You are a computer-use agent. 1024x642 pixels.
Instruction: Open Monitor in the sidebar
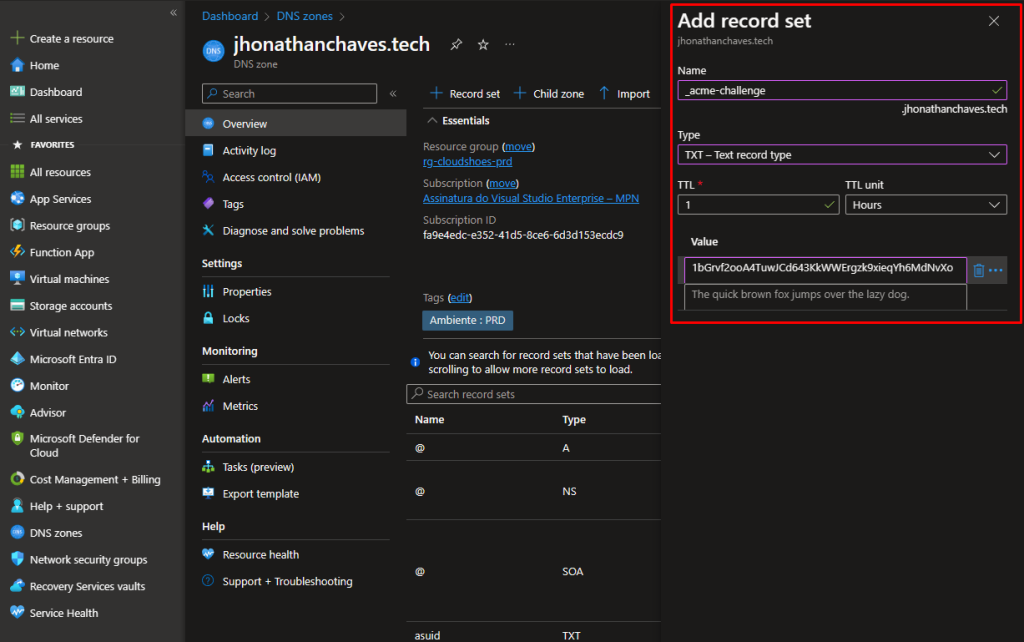[49, 387]
